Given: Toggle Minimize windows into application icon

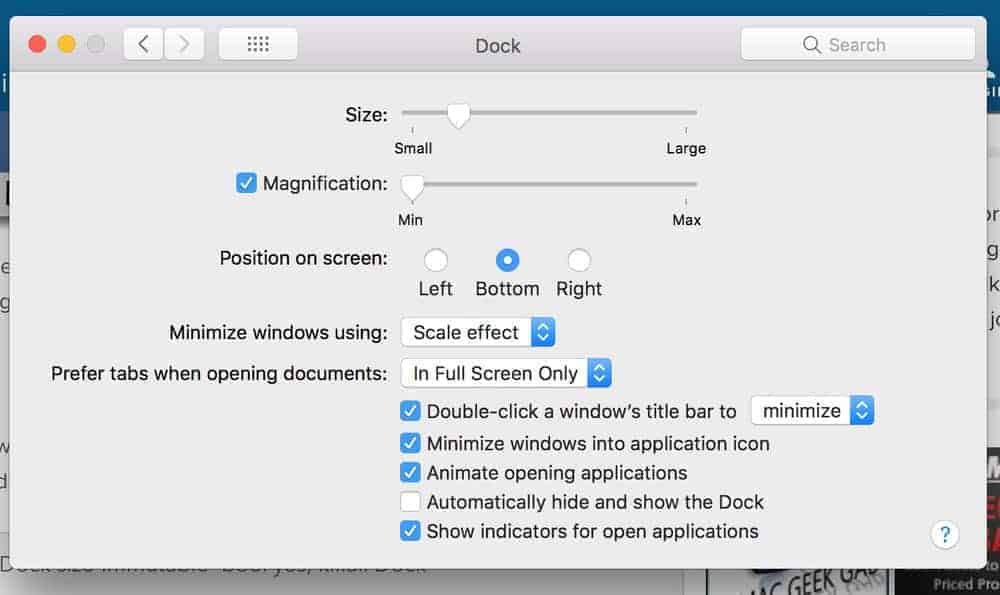Looking at the screenshot, I should 410,443.
